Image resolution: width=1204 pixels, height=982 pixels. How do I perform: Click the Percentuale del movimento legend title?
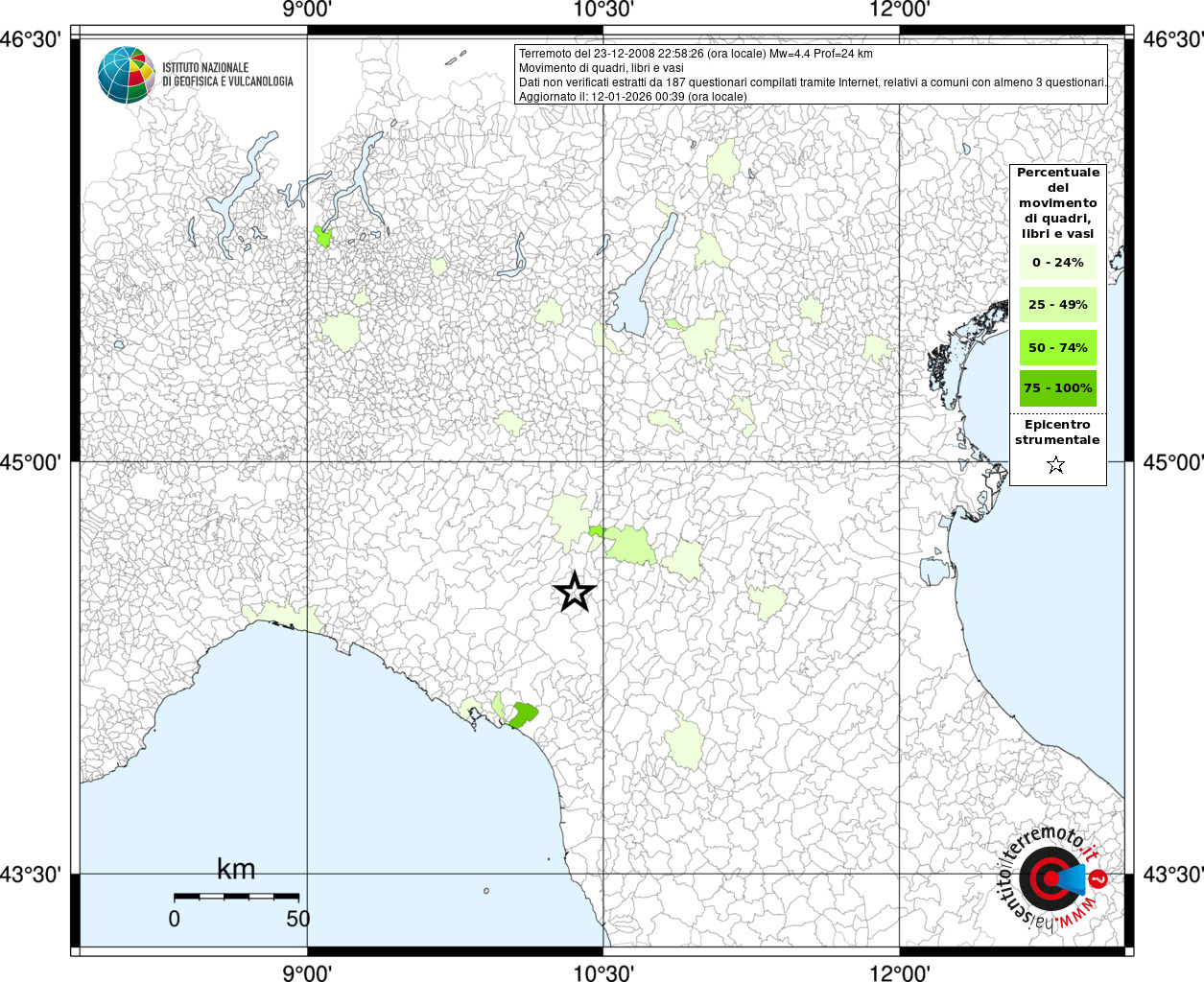pyautogui.click(x=1057, y=203)
